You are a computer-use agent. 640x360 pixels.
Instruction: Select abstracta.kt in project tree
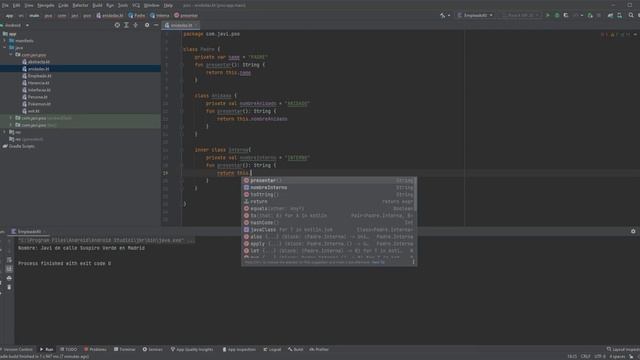click(x=36, y=62)
